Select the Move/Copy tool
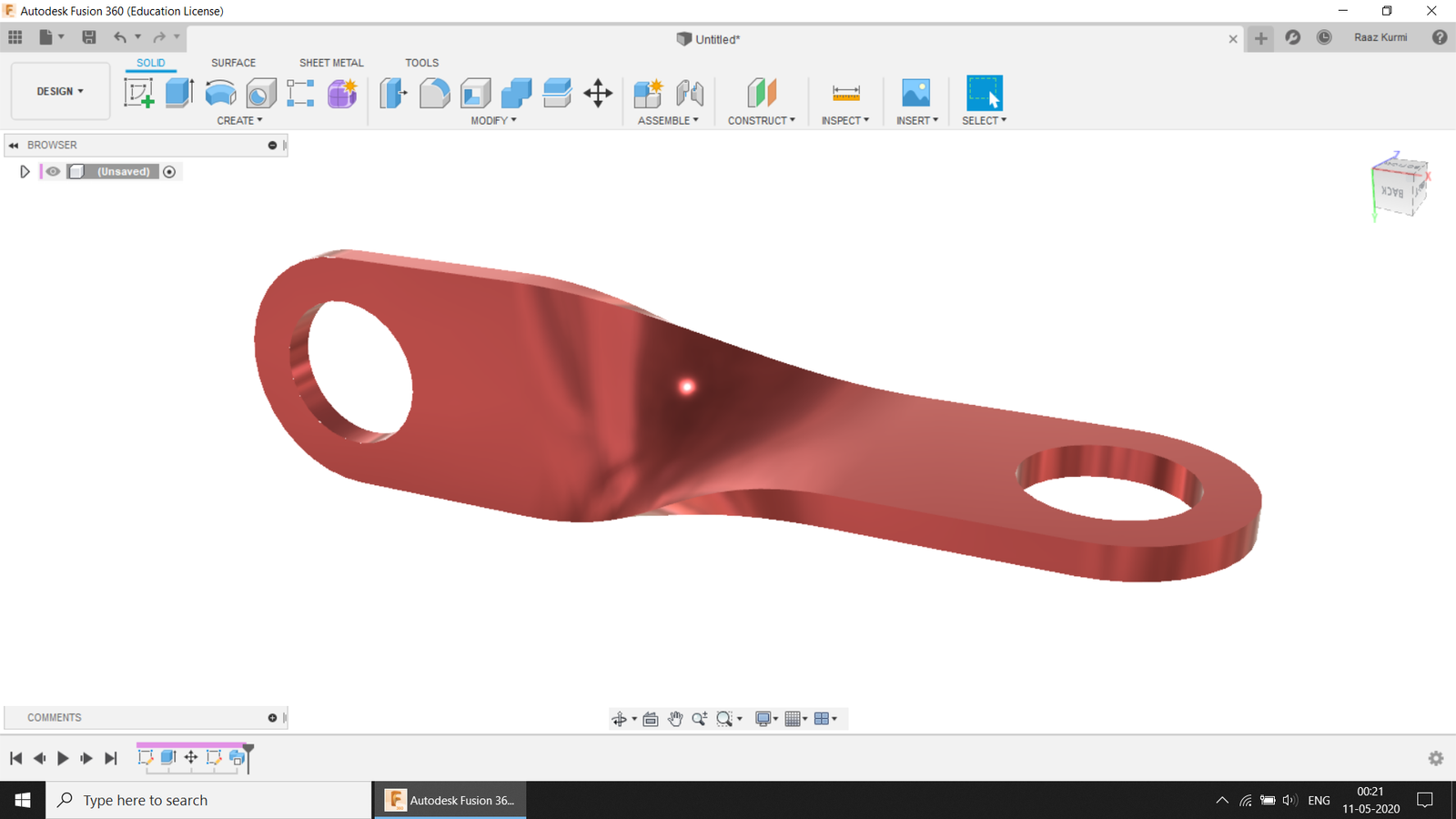Screen dimensions: 1456x819 [598, 93]
